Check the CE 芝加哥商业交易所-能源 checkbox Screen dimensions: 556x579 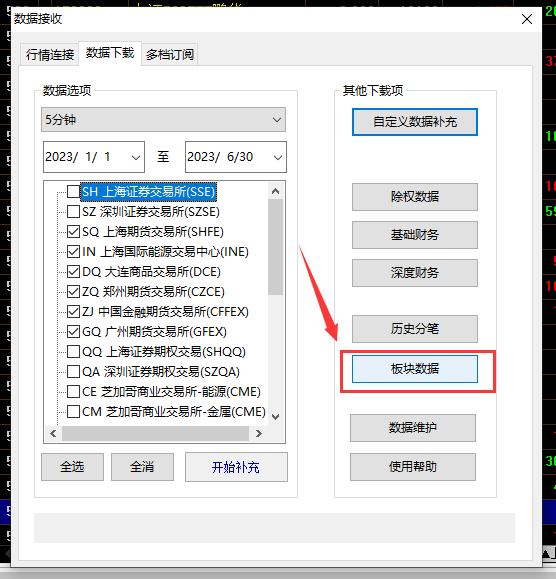(73, 391)
